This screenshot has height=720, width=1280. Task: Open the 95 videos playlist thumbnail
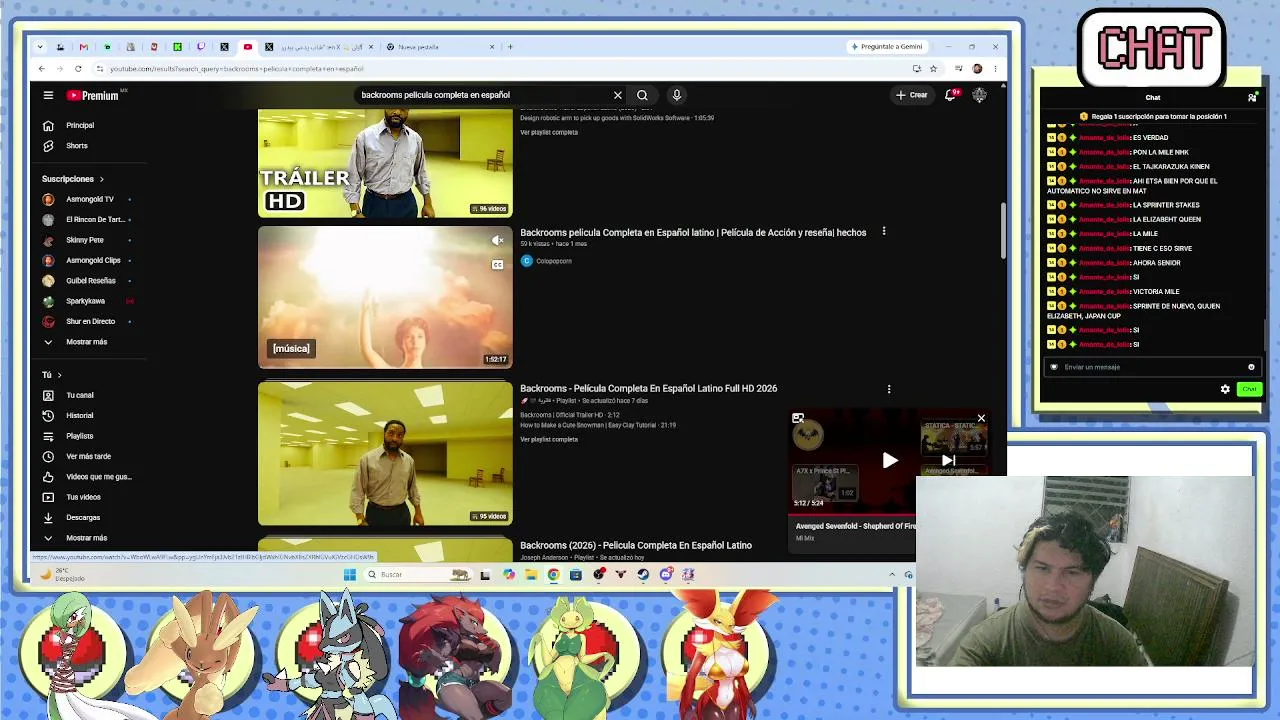(385, 454)
